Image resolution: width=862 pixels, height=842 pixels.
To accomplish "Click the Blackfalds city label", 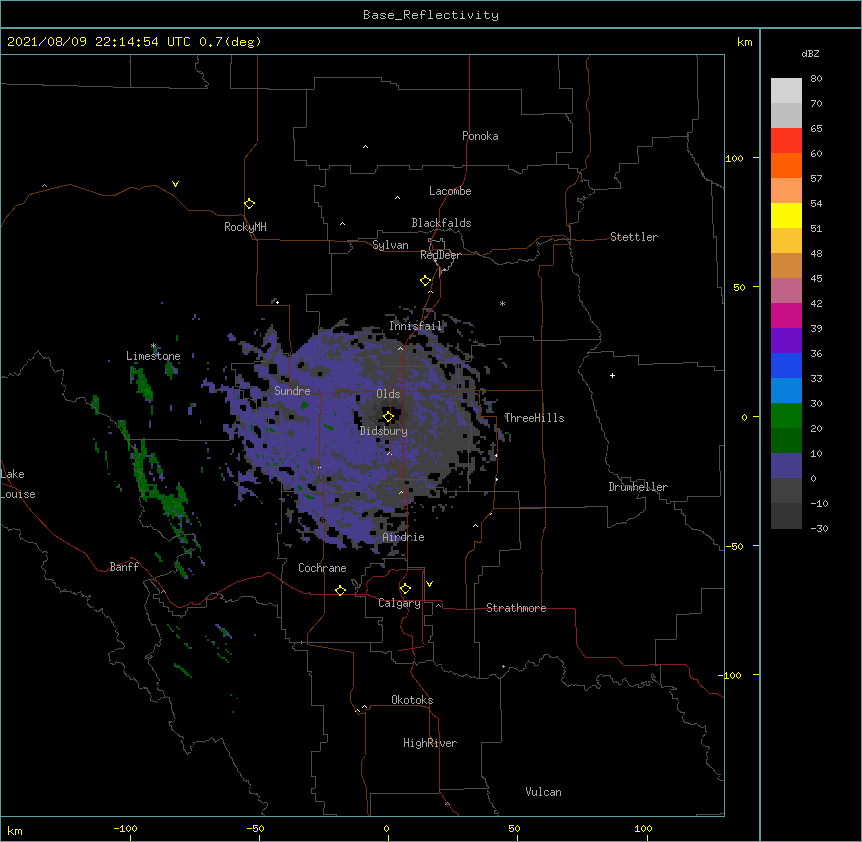I will (441, 223).
